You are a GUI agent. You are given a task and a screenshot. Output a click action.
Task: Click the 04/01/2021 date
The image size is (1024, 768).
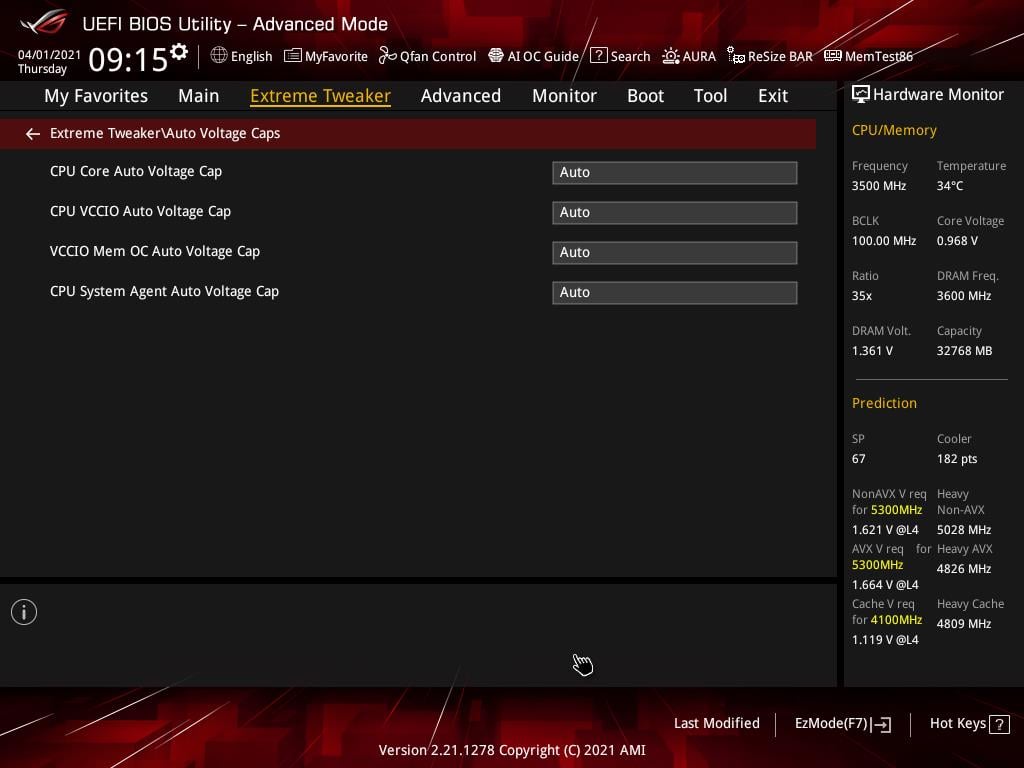pos(49,55)
